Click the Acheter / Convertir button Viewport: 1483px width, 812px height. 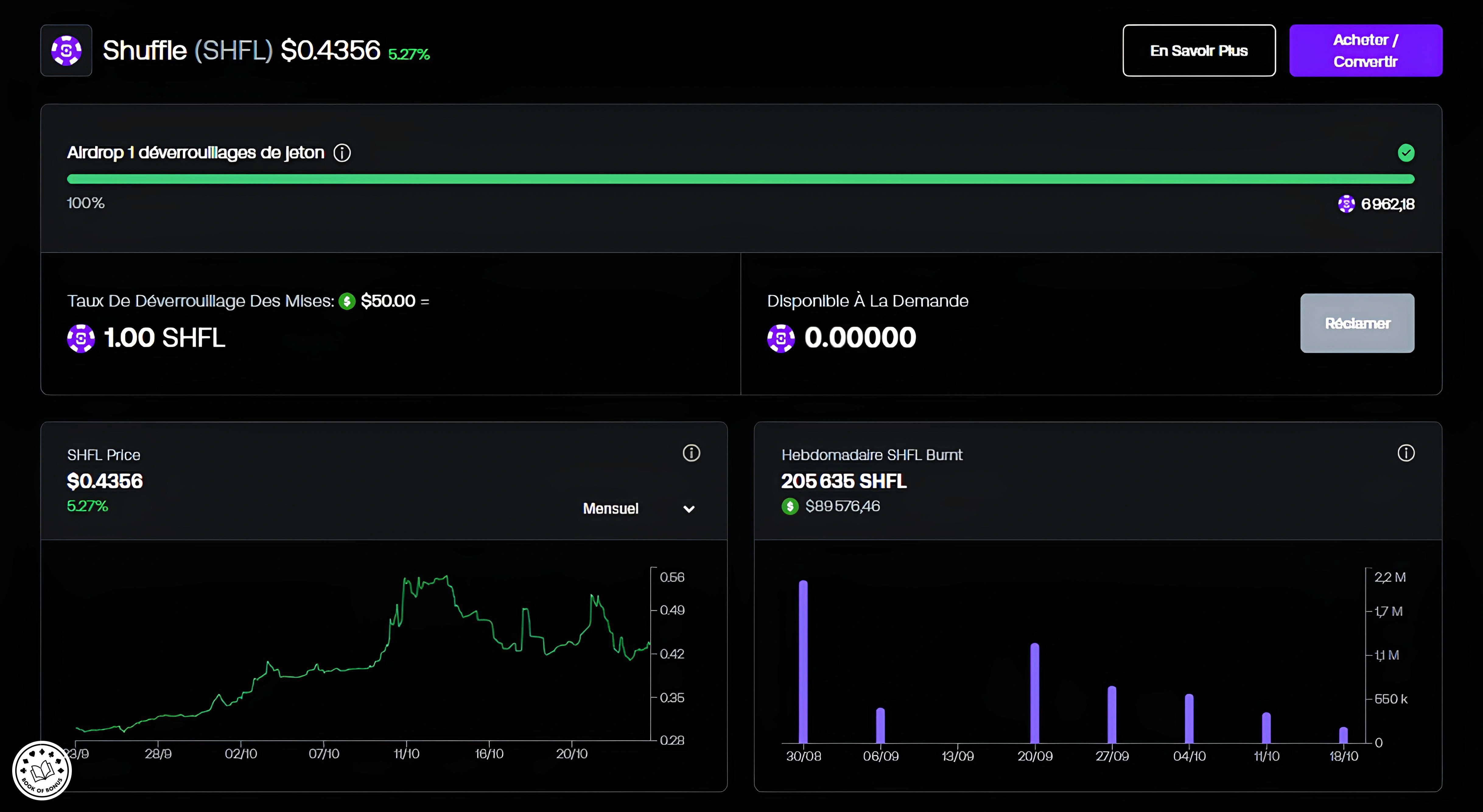(1366, 51)
